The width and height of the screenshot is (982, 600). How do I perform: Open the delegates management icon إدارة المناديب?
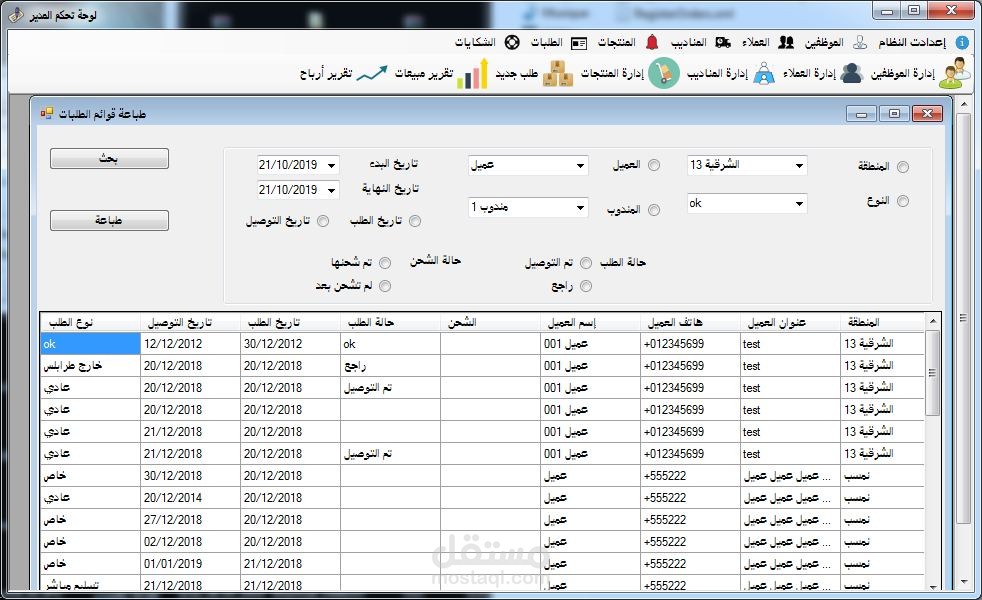tap(763, 73)
